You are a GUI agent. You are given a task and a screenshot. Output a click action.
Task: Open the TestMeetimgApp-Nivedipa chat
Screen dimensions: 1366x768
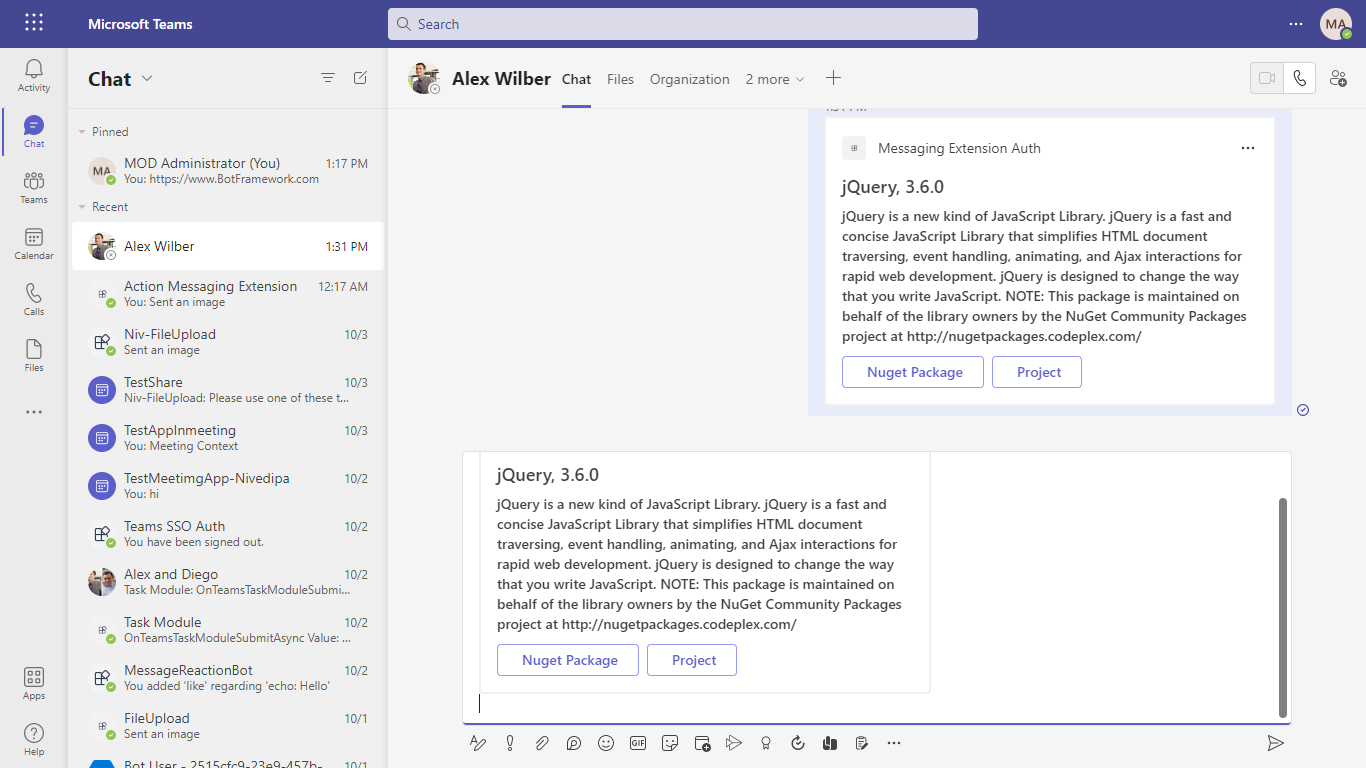[227, 486]
